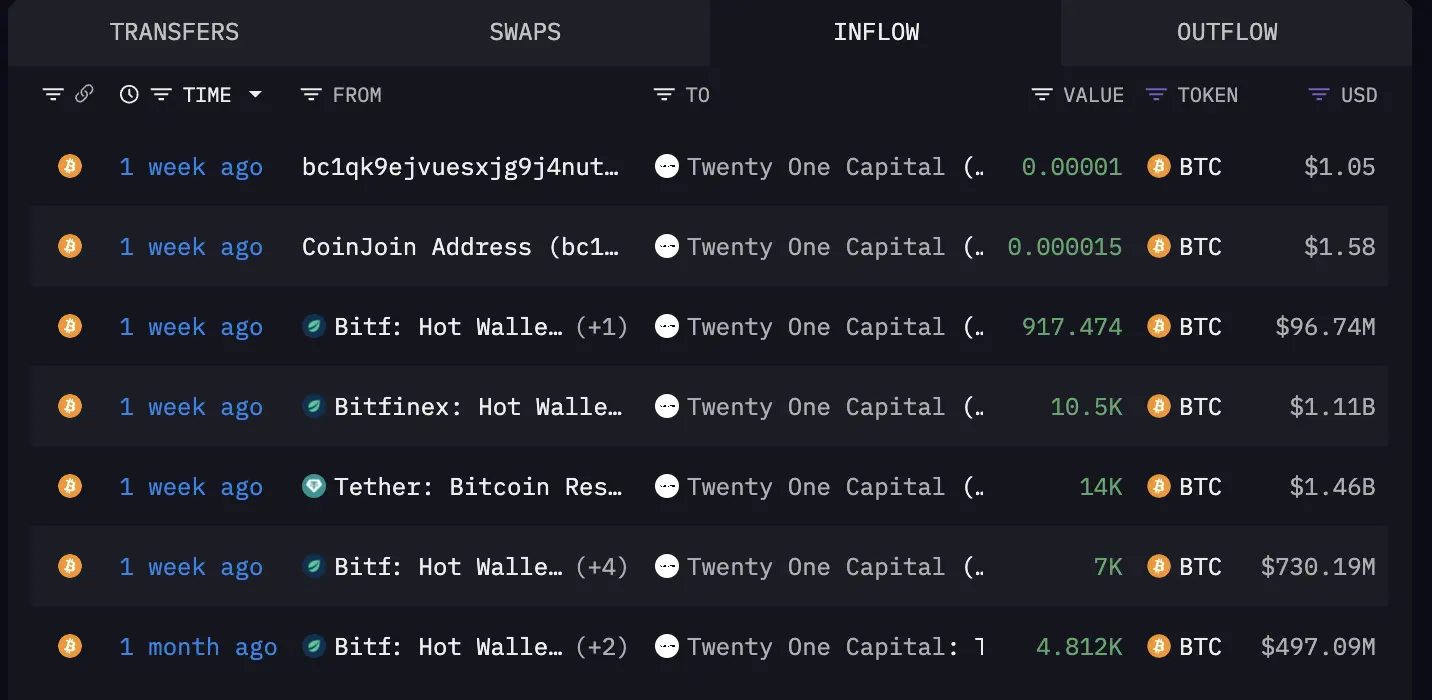
Task: Expand the (+4) additional senders badge
Action: pyautogui.click(x=601, y=567)
